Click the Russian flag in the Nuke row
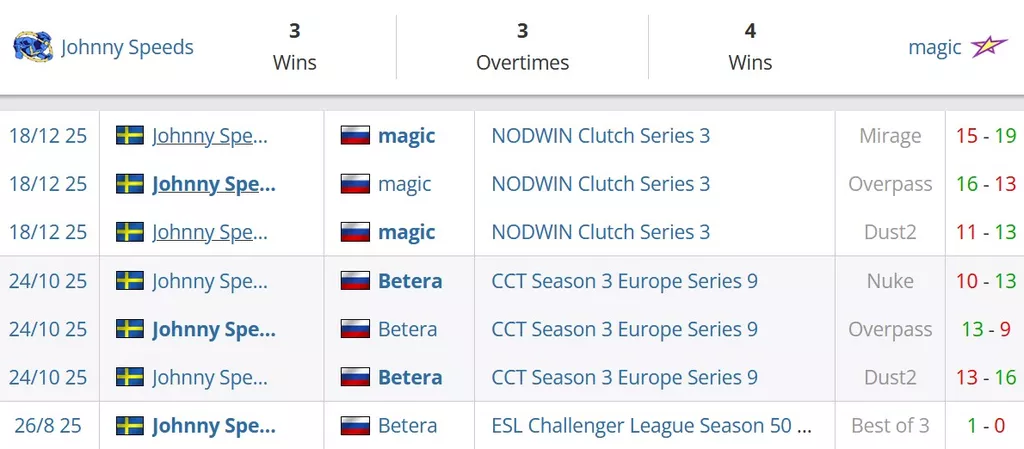 [356, 281]
